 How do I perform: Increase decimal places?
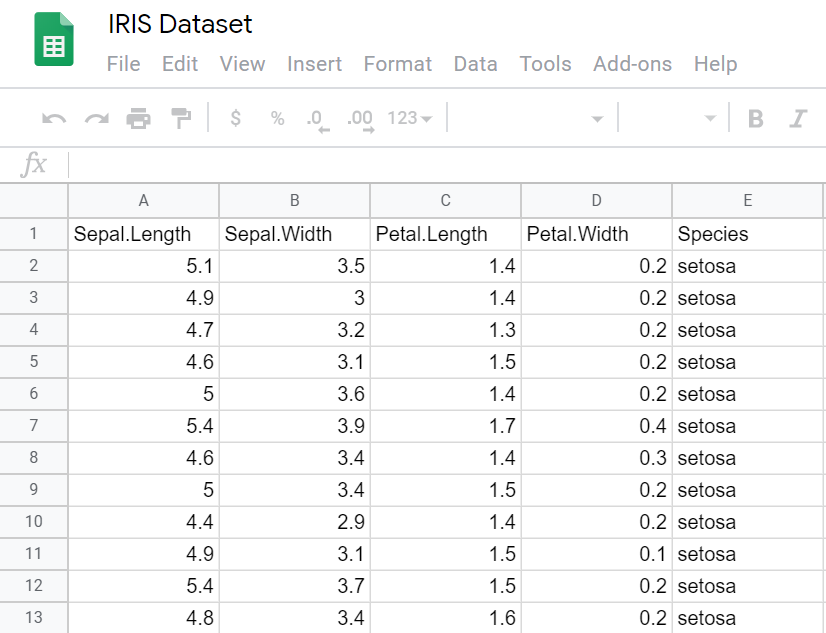pos(360,120)
